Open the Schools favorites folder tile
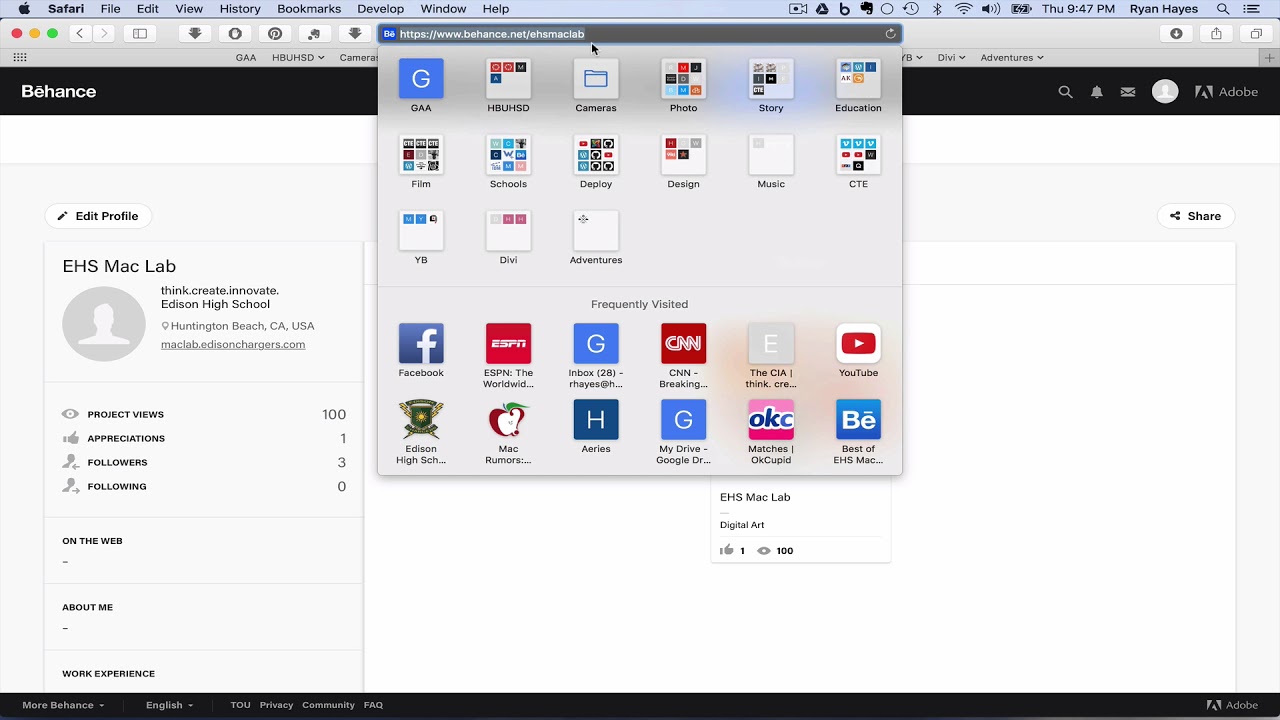This screenshot has width=1280, height=720. 508,155
